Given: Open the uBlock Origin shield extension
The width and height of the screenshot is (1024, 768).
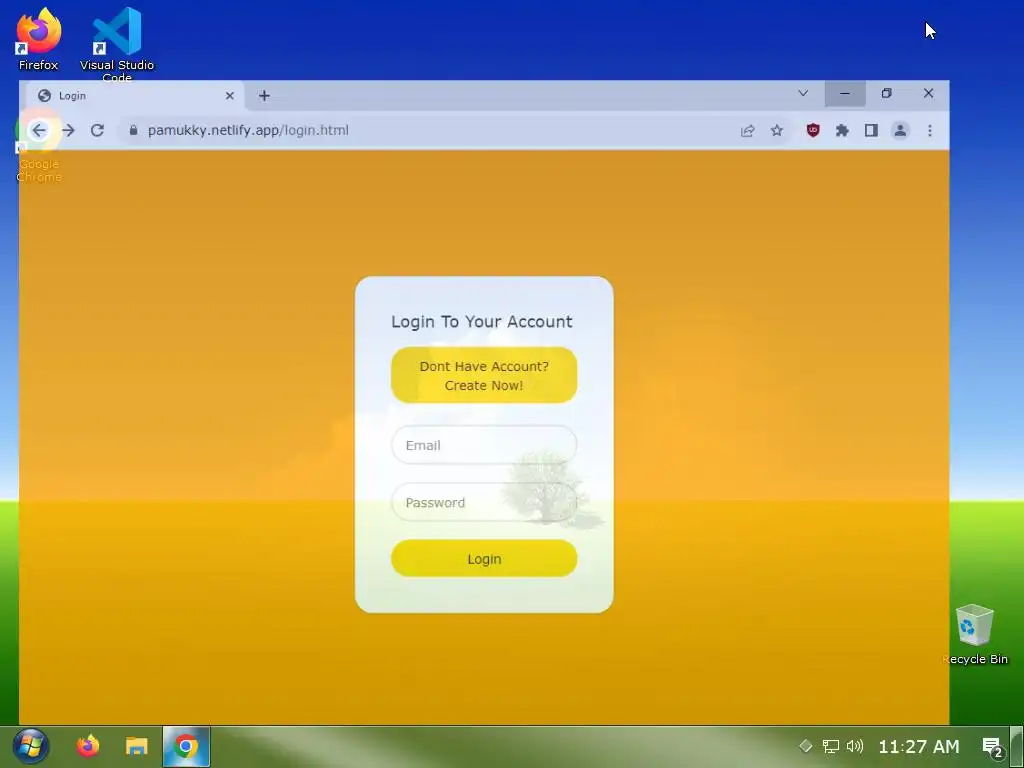Looking at the screenshot, I should point(813,130).
